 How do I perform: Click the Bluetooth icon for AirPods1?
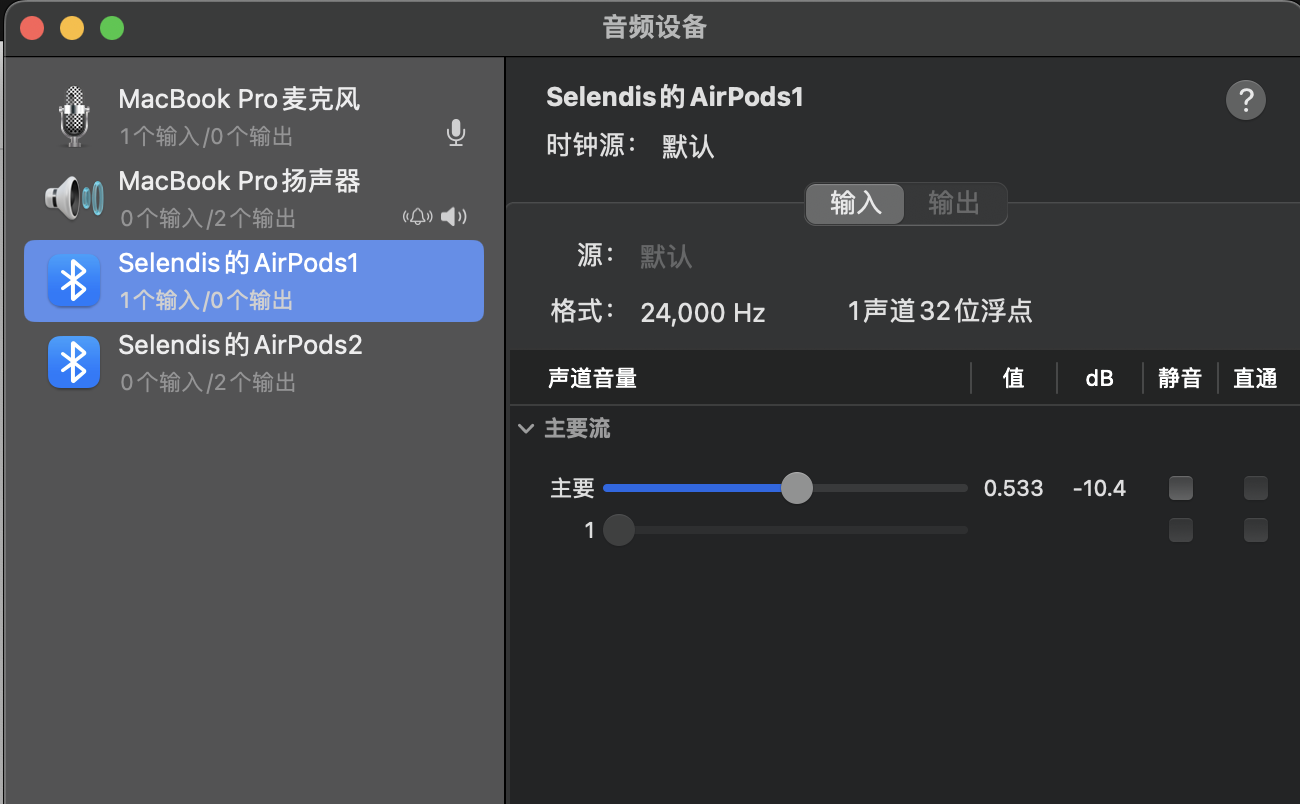pos(73,281)
